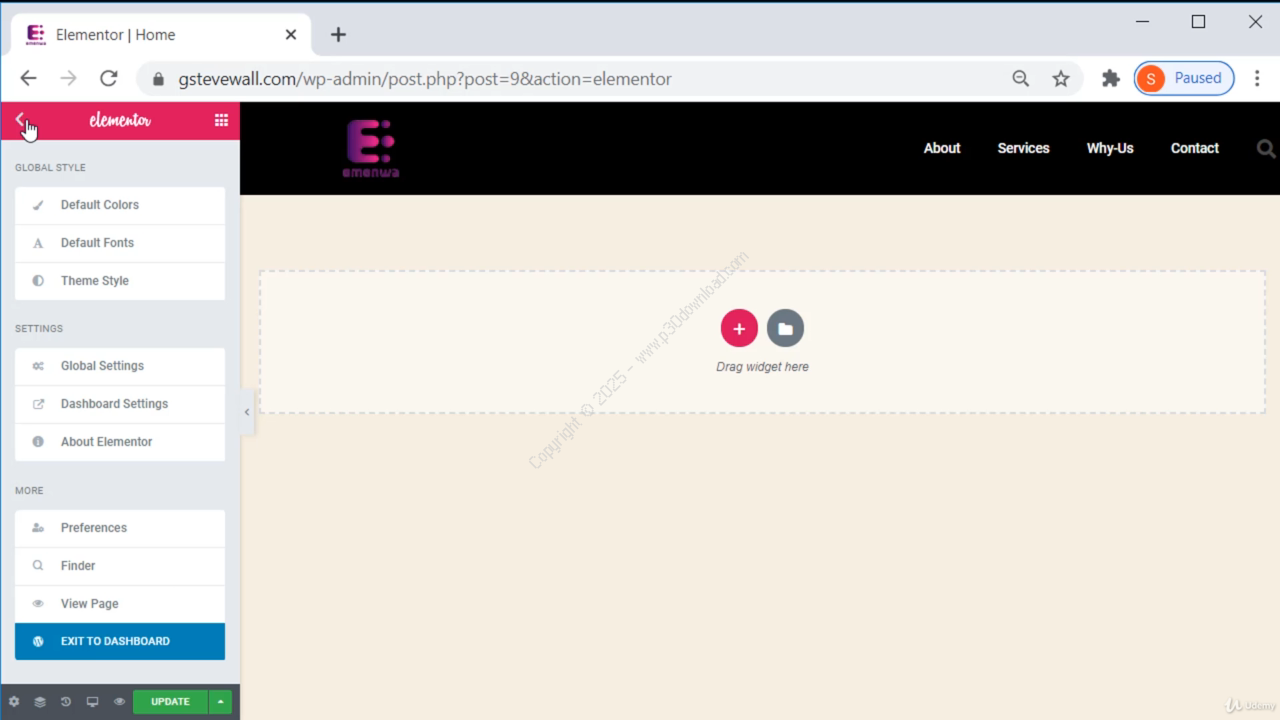Open Dashboard Settings link
The width and height of the screenshot is (1280, 720).
coord(120,404)
